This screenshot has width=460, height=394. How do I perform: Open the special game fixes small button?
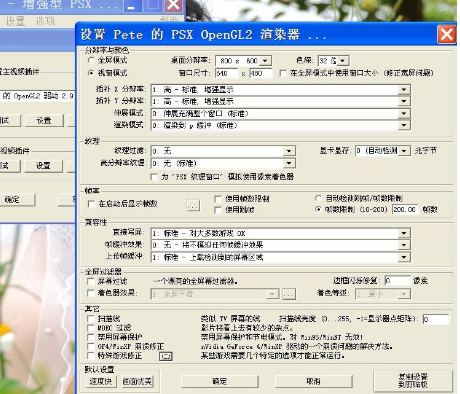tap(166, 356)
